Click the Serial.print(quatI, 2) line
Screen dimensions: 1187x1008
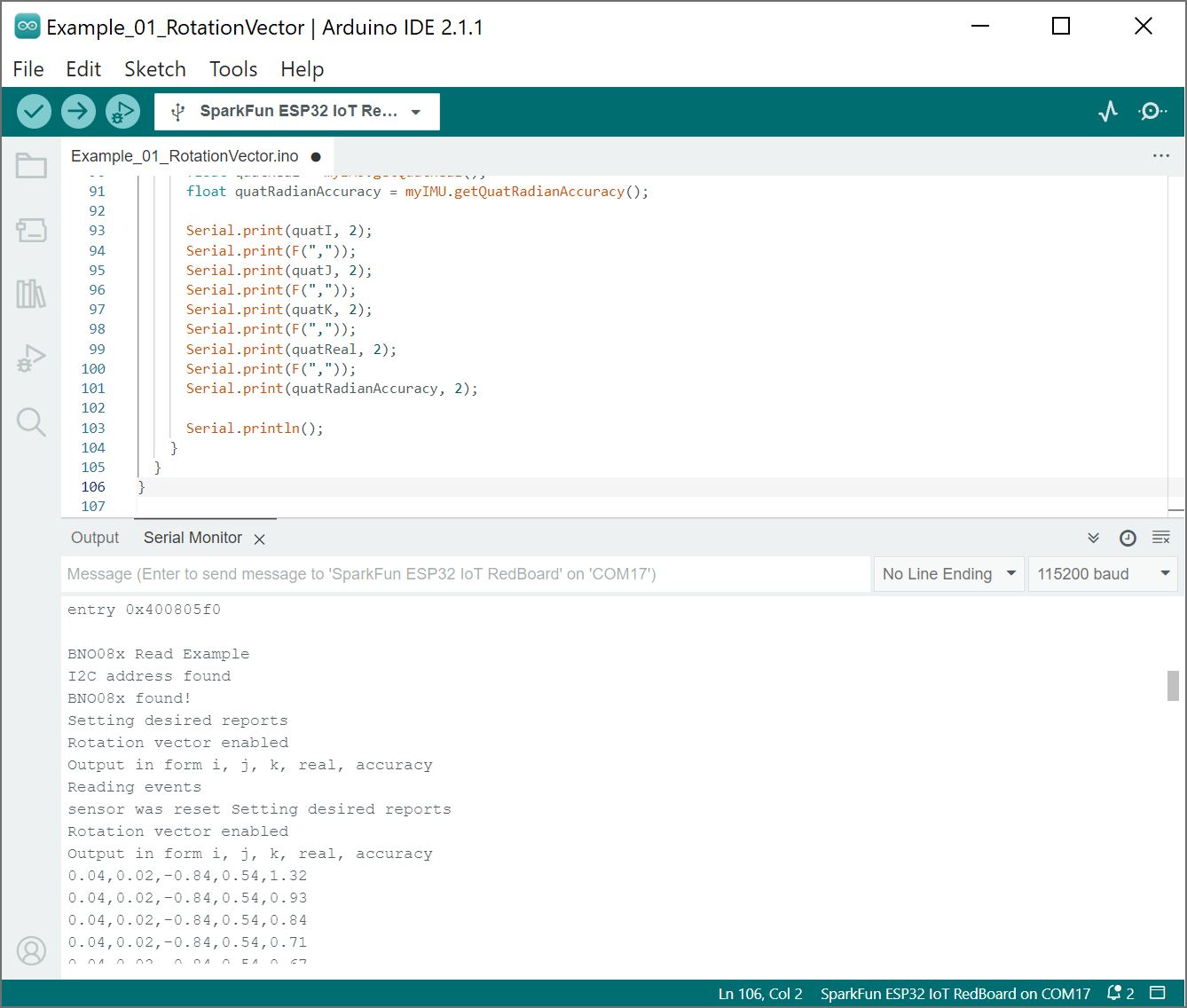tap(279, 231)
